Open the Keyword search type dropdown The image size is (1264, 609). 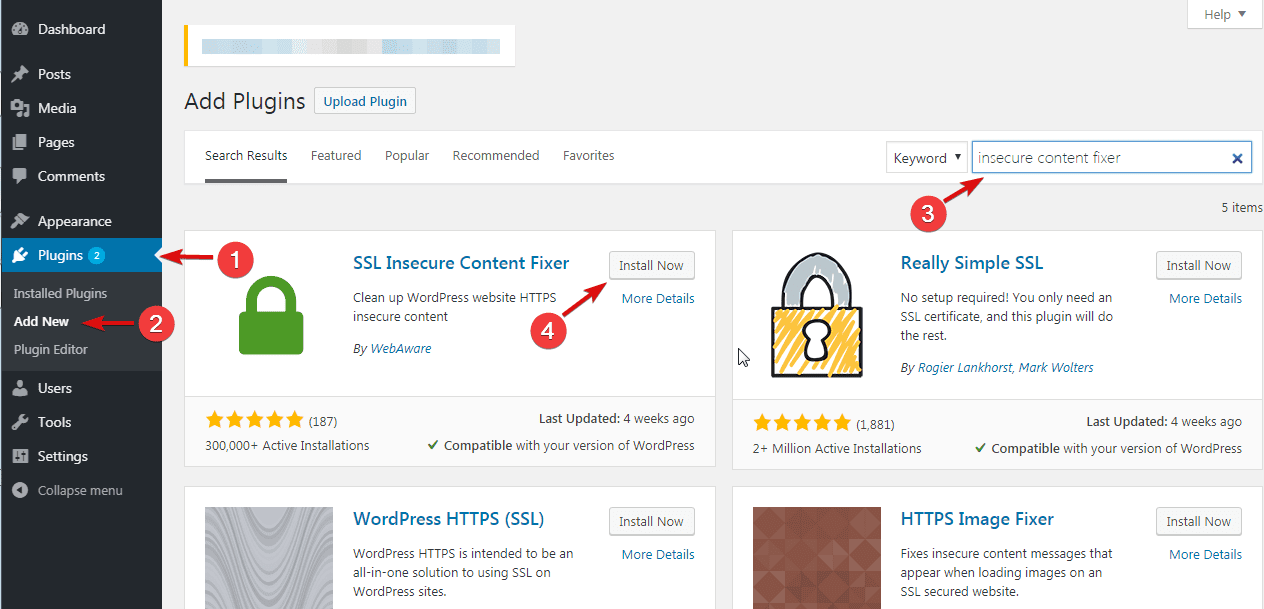click(x=926, y=158)
